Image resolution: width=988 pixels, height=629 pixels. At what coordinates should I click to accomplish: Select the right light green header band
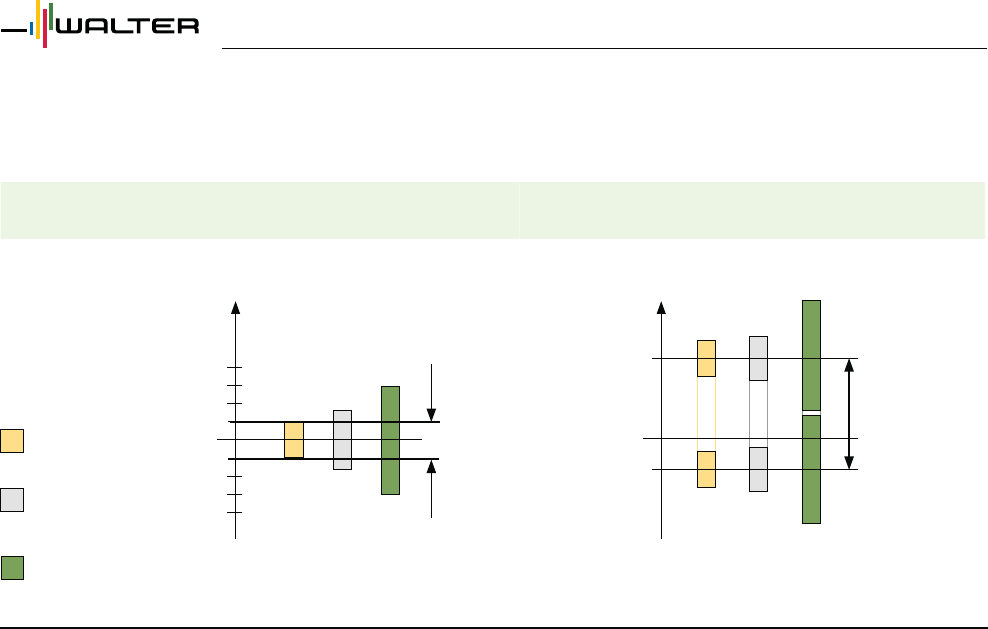click(x=752, y=210)
